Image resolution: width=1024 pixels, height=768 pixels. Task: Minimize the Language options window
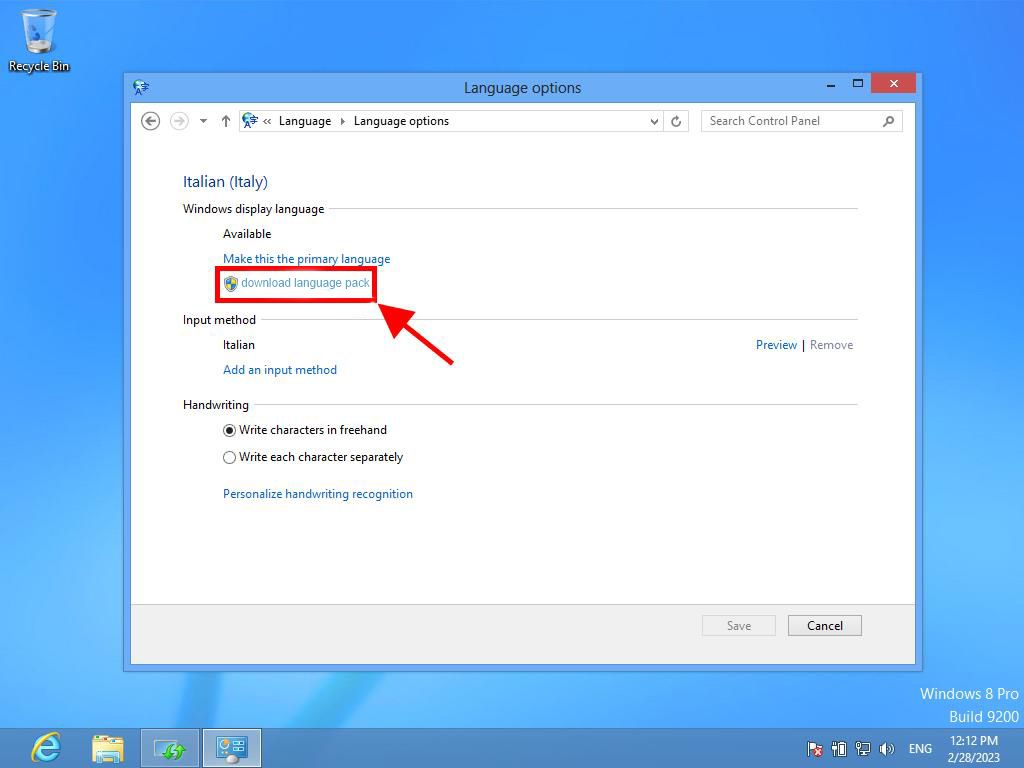tap(831, 84)
